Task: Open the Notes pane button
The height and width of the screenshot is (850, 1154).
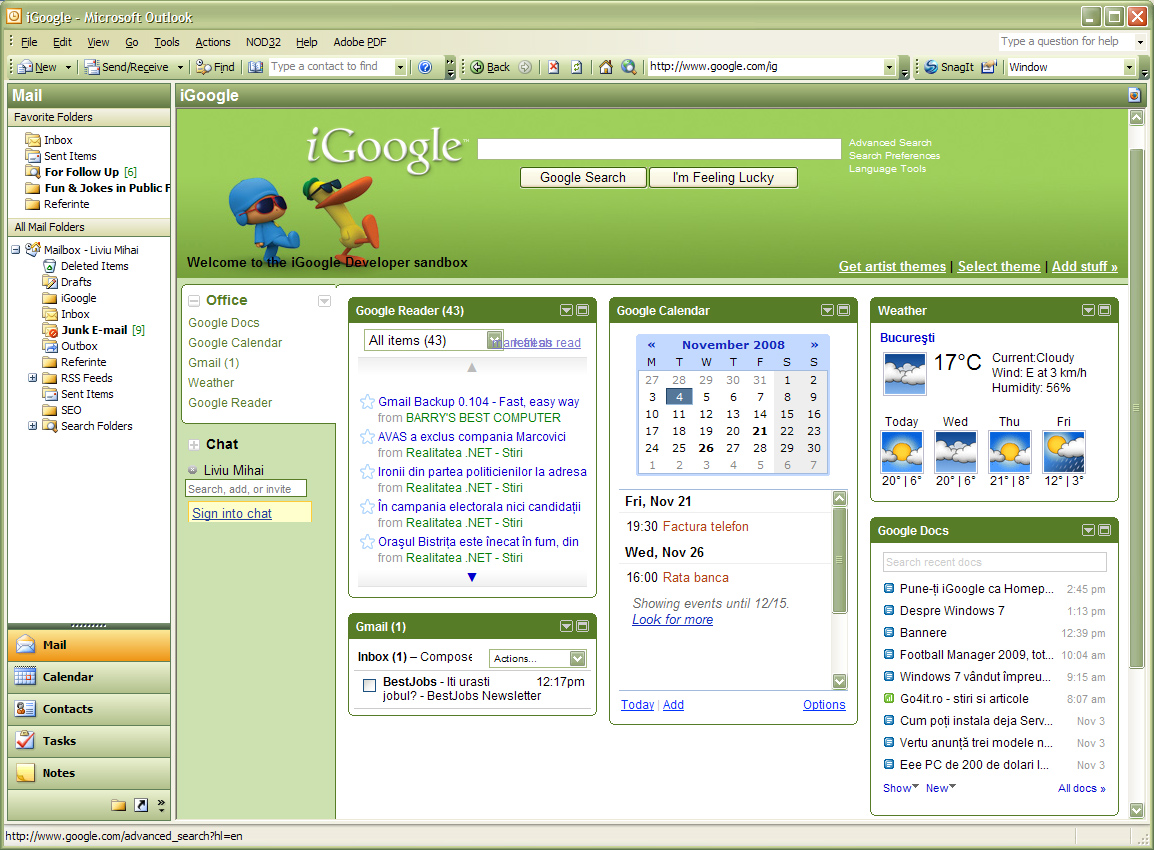Action: coord(89,773)
